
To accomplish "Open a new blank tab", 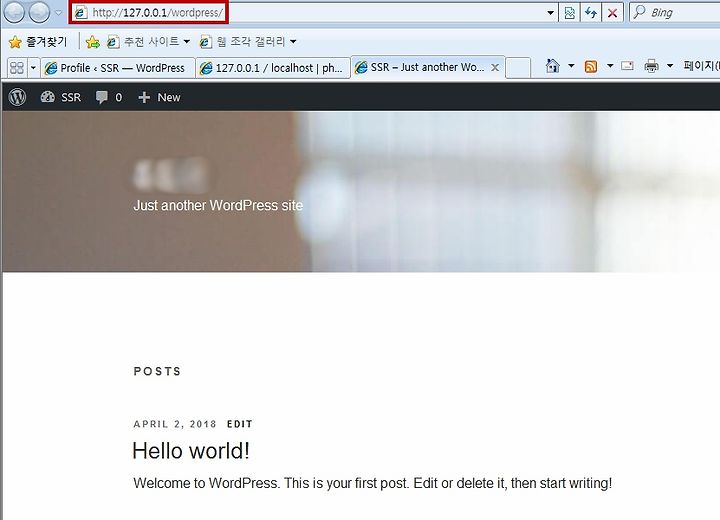I will [x=518, y=68].
